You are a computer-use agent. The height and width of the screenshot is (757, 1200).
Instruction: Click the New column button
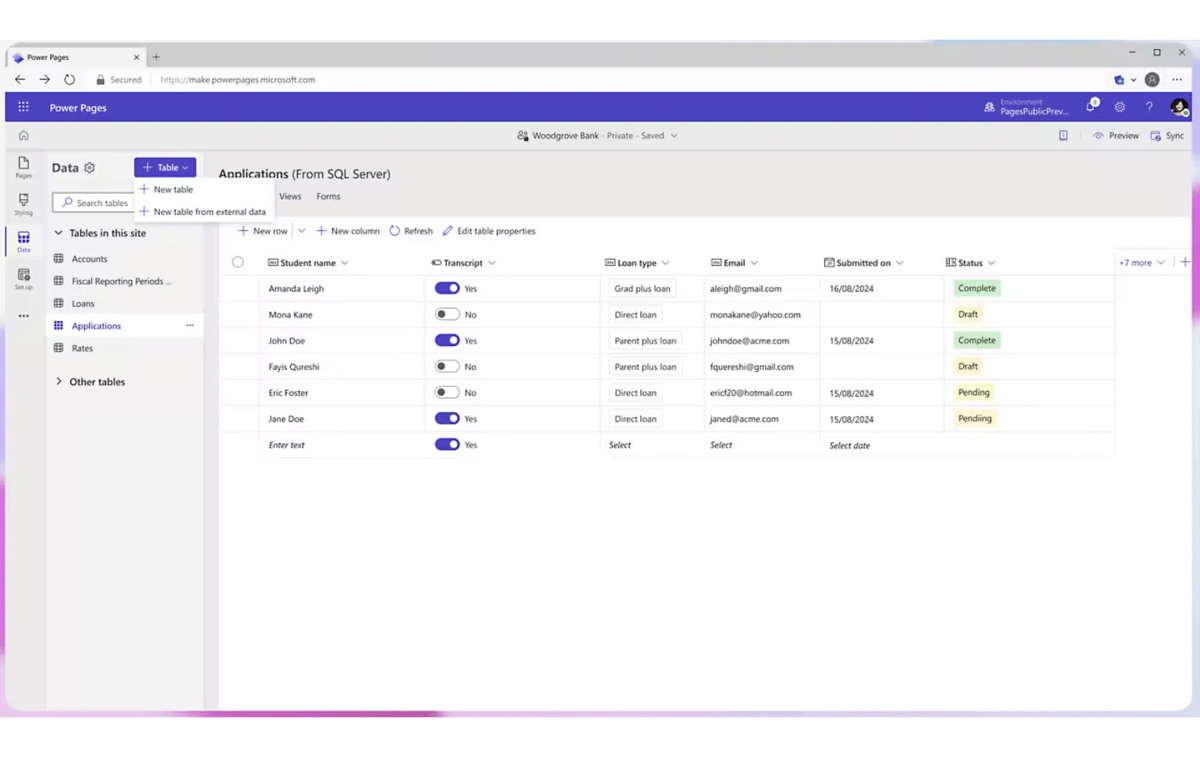coord(348,231)
